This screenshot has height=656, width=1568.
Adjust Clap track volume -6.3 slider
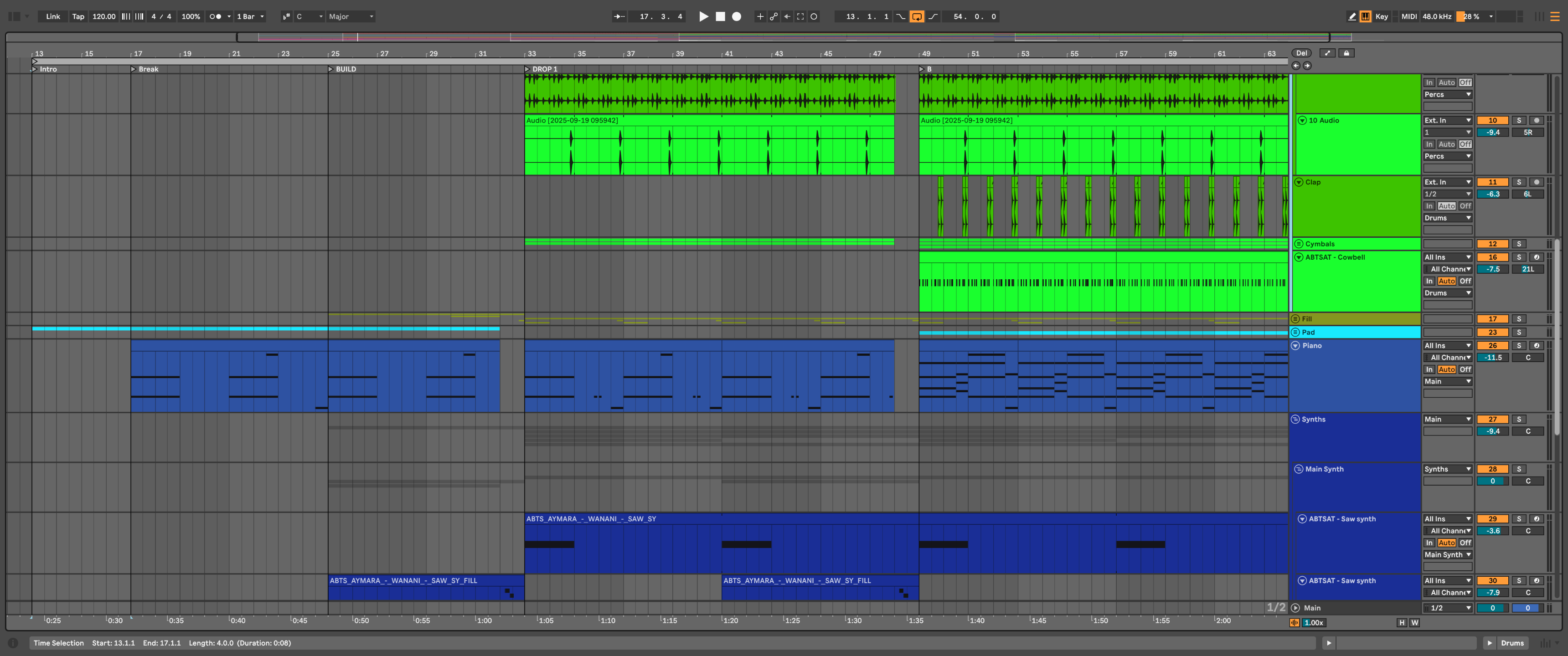pos(1492,194)
